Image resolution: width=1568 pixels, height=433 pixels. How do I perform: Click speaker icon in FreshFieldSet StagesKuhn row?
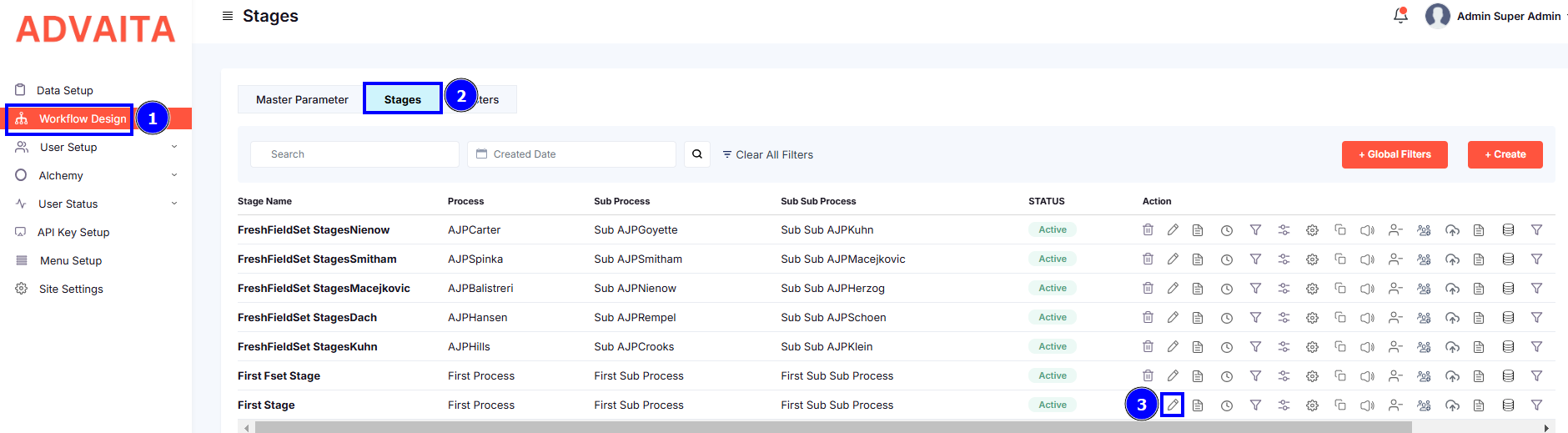pos(1367,347)
